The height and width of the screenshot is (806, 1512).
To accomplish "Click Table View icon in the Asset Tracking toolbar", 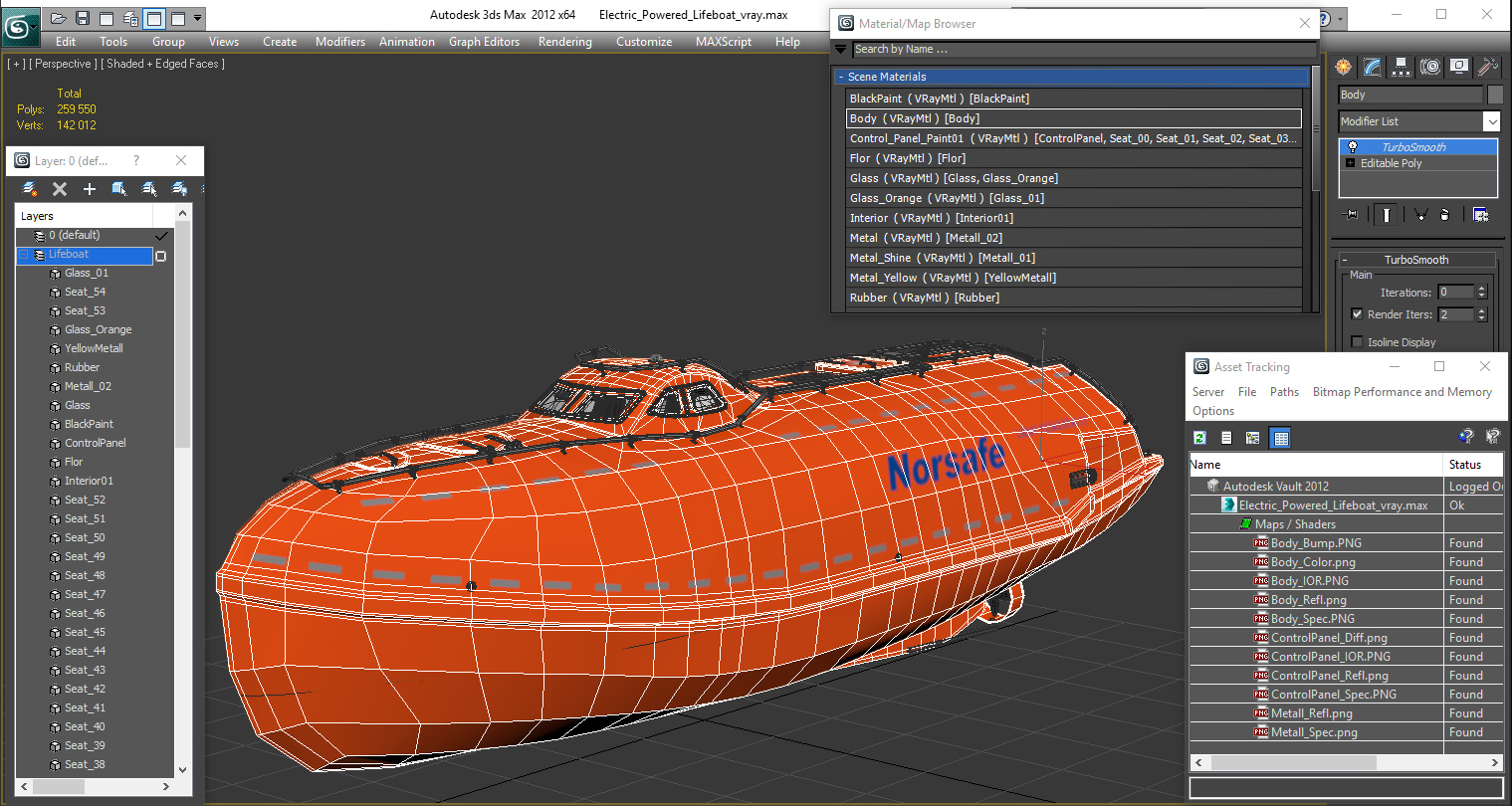I will coord(1281,438).
